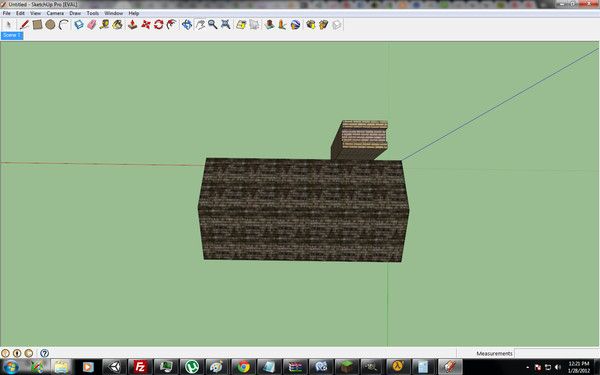This screenshot has width=600, height=375.
Task: Click the taskbar clock showing 12:21 PM
Action: [x=579, y=367]
